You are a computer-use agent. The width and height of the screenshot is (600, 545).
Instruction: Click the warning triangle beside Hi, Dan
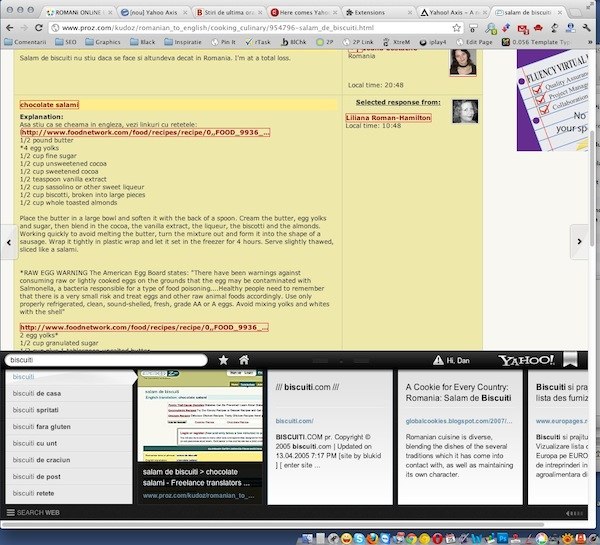point(438,360)
